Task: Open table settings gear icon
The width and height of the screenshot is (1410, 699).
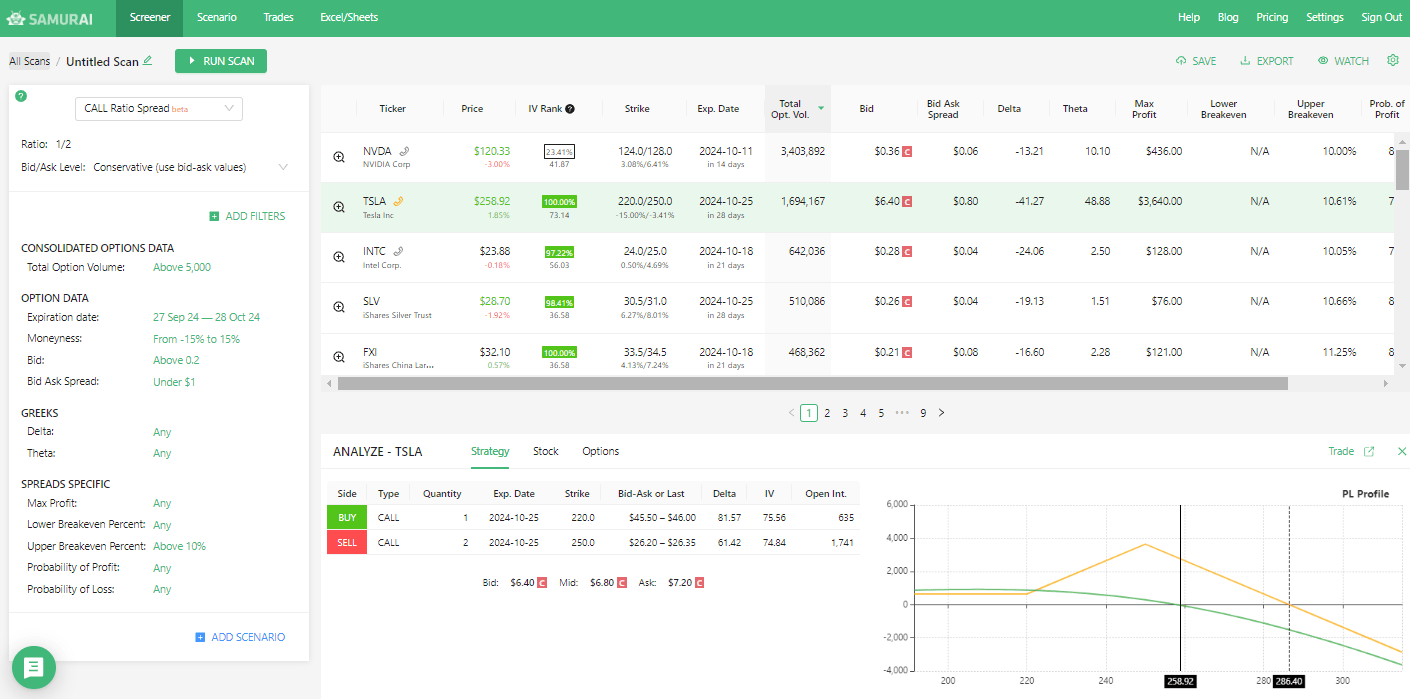Action: coord(1393,61)
